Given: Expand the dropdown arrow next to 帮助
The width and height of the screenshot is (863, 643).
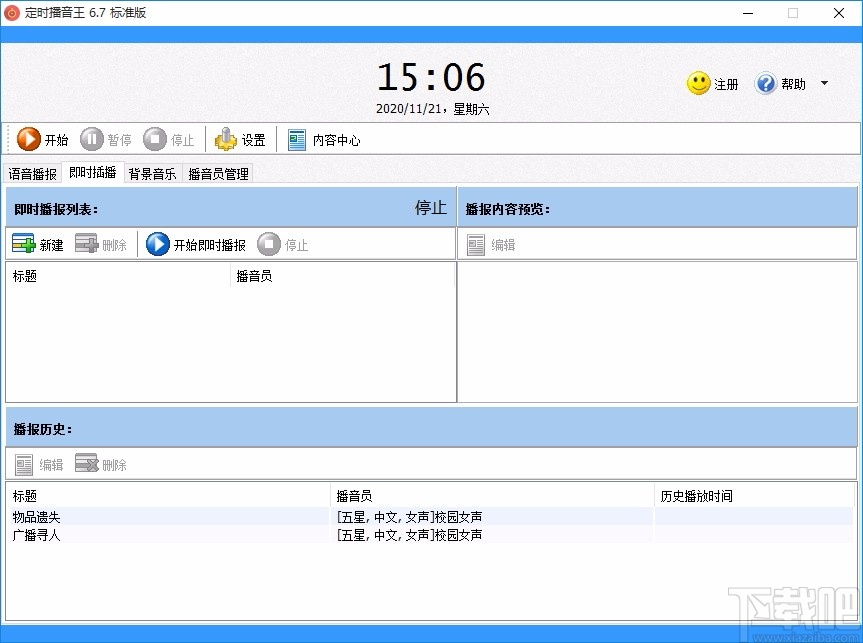Looking at the screenshot, I should pos(822,84).
